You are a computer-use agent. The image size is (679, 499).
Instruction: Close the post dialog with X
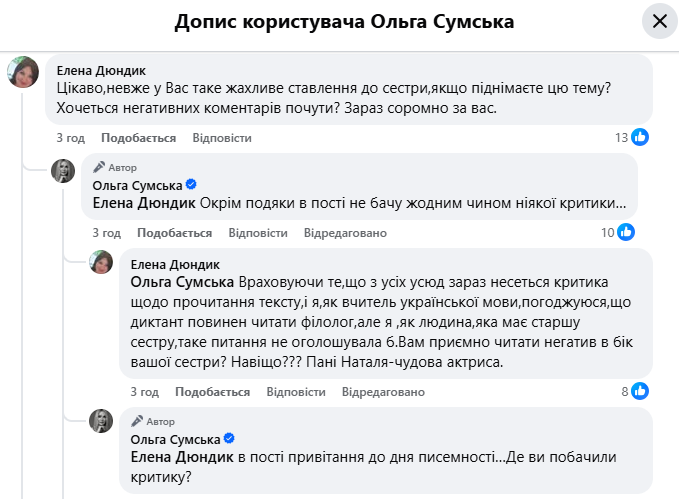pos(659,21)
